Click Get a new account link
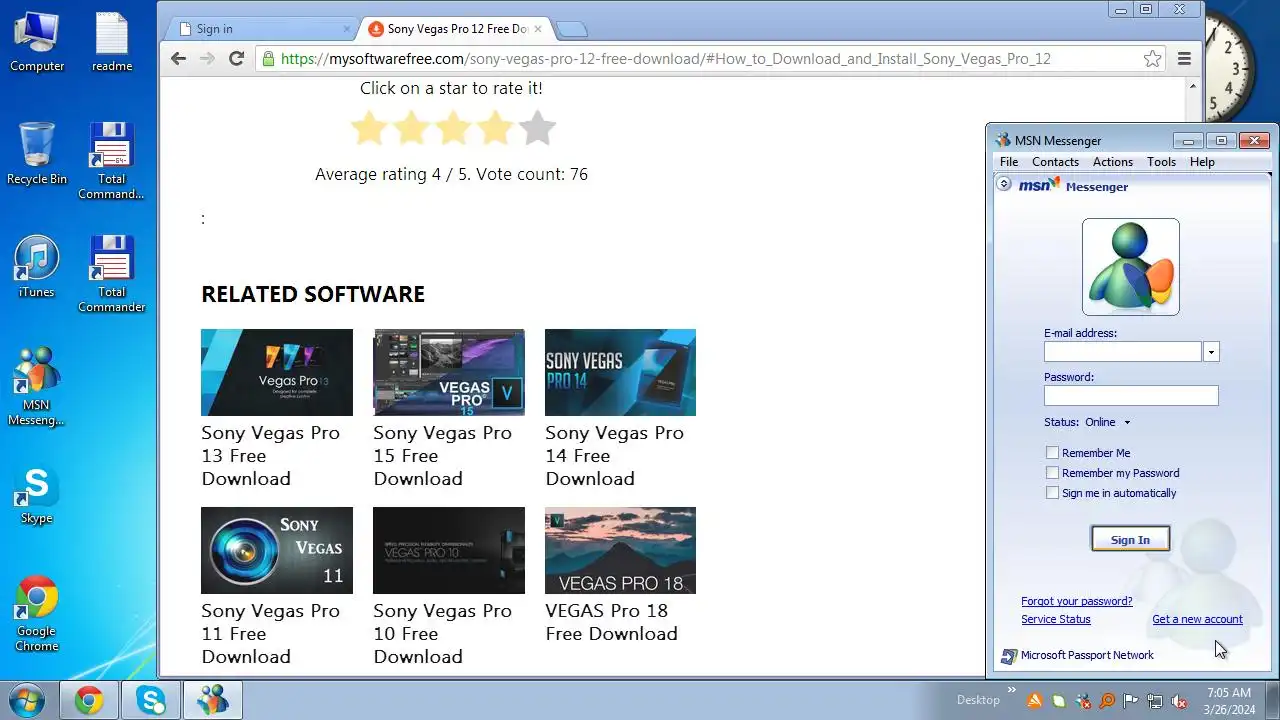 tap(1197, 619)
